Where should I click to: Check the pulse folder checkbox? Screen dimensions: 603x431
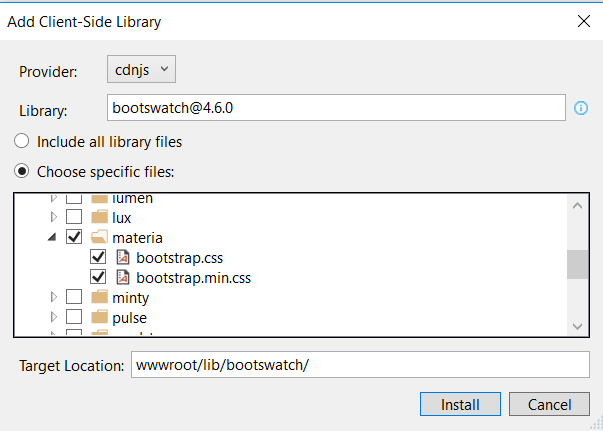point(74,317)
